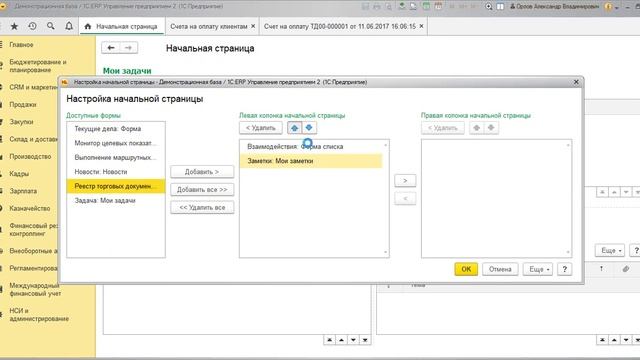Open the dropdown arrow next to the info icon
640x360 pixels.
(x=617, y=7)
